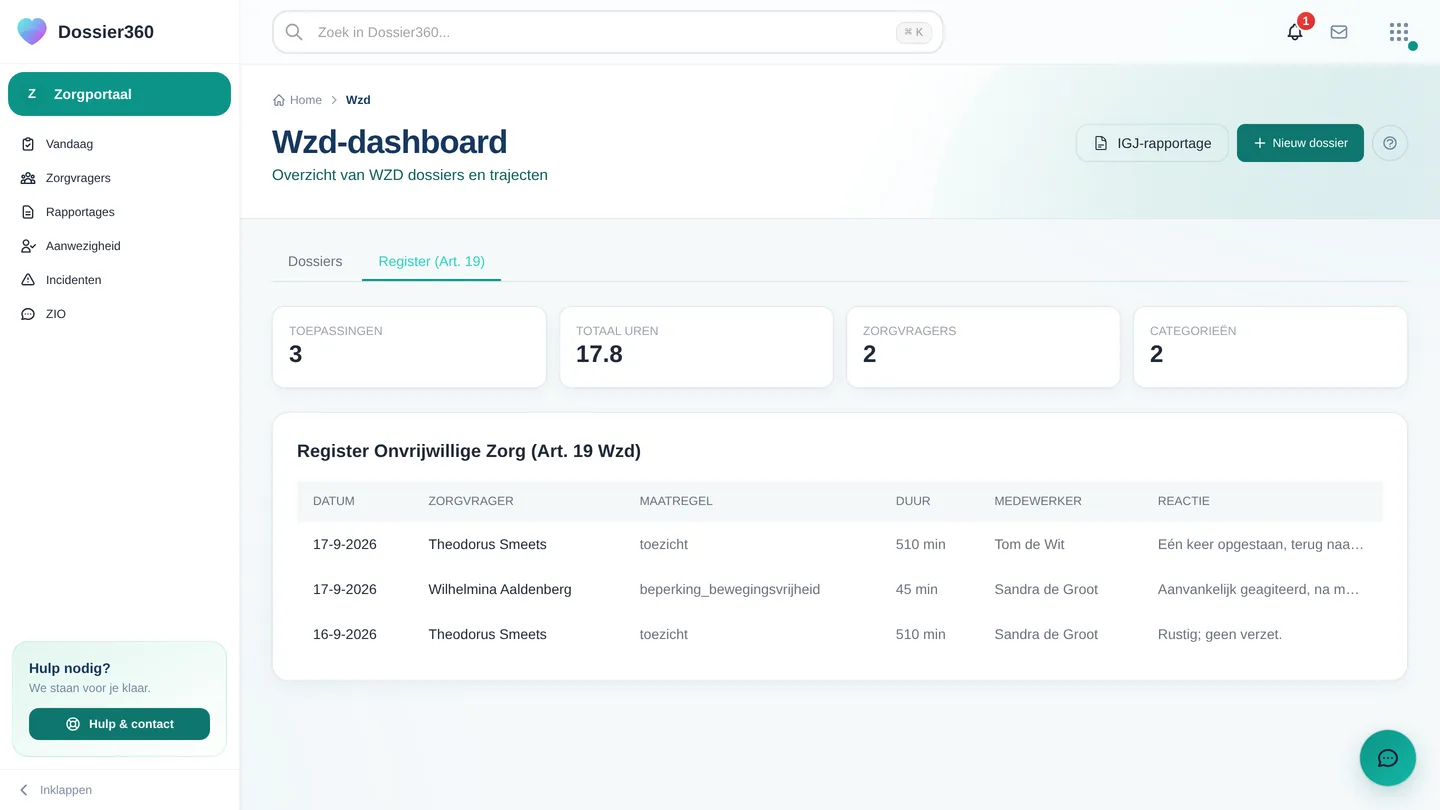Open the notifications bell
1440x810 pixels.
1295,32
